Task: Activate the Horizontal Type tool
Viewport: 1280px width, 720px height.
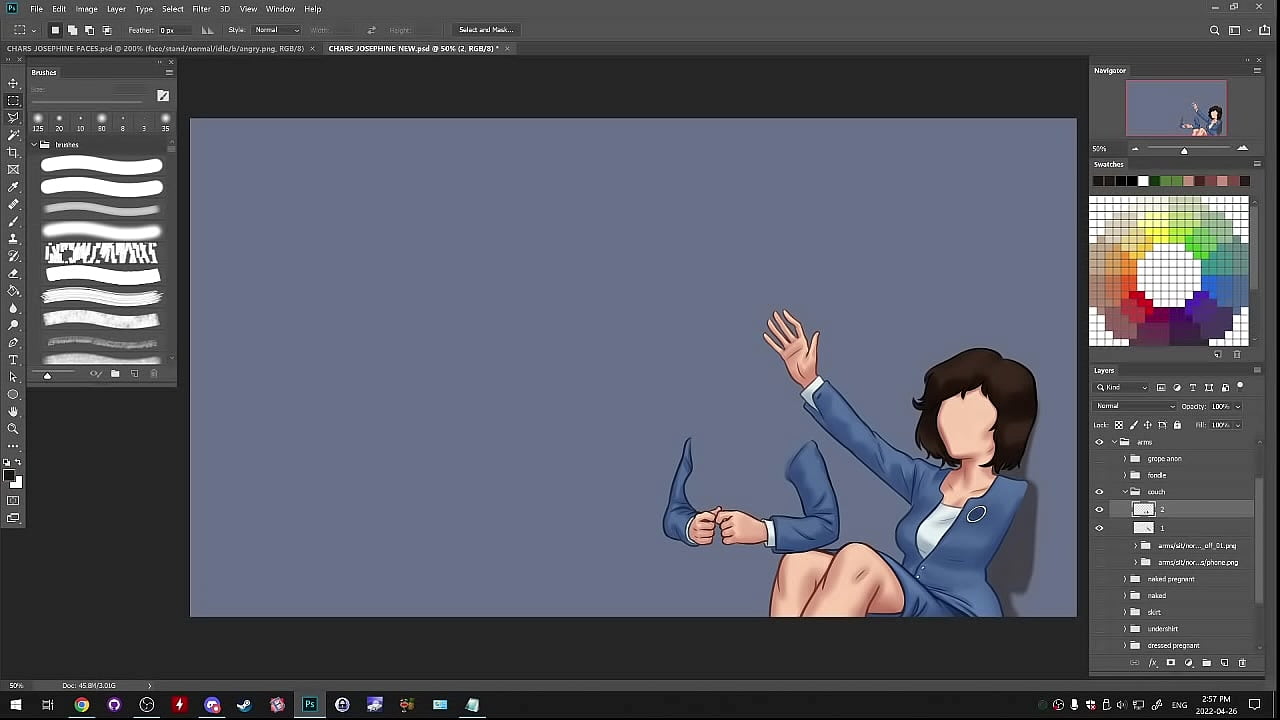Action: coord(13,360)
